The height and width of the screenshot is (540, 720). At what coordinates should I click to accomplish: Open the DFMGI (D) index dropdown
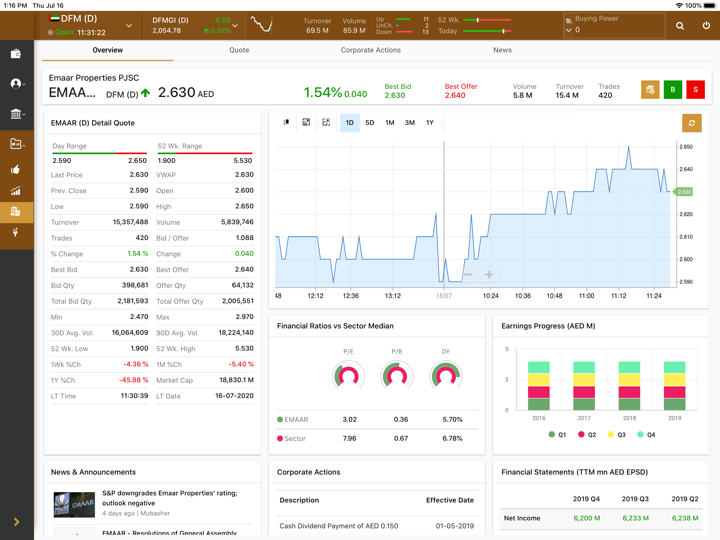pyautogui.click(x=235, y=25)
